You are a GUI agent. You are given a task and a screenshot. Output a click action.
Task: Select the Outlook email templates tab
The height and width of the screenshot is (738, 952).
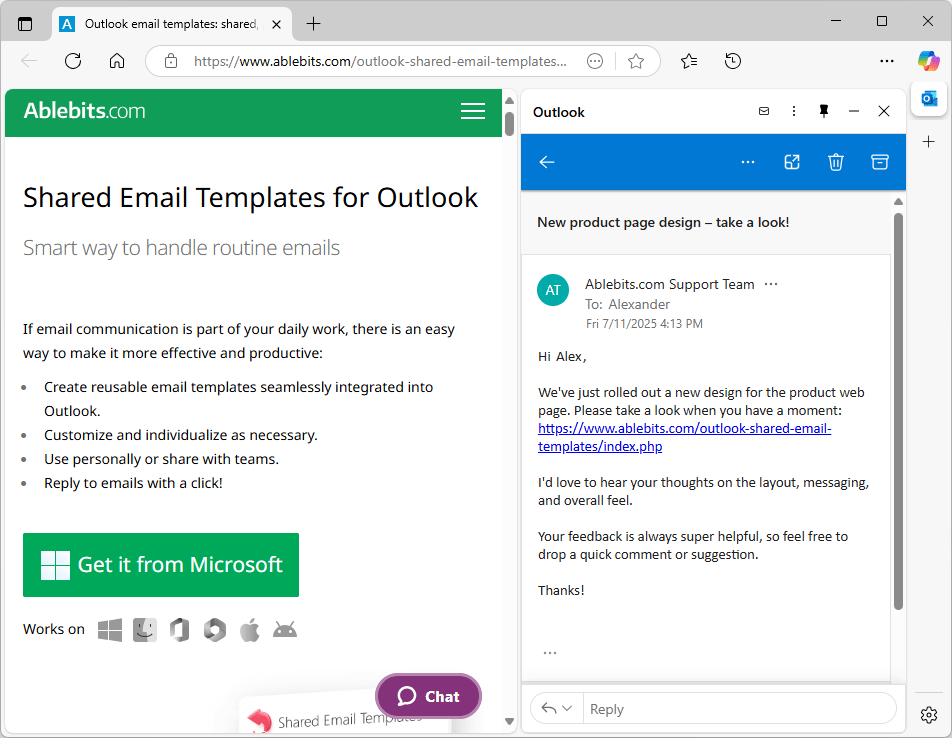pyautogui.click(x=172, y=24)
